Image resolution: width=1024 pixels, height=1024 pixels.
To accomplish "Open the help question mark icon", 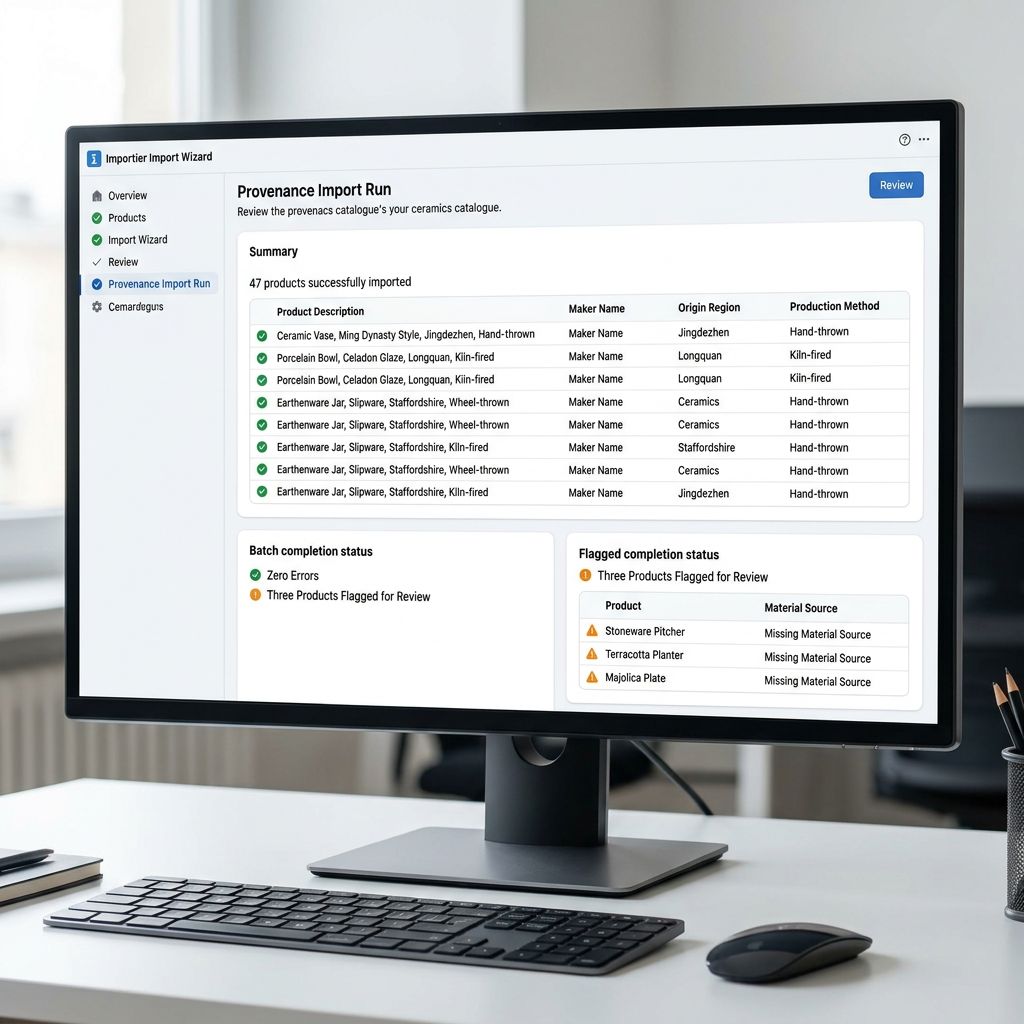I will (x=904, y=140).
